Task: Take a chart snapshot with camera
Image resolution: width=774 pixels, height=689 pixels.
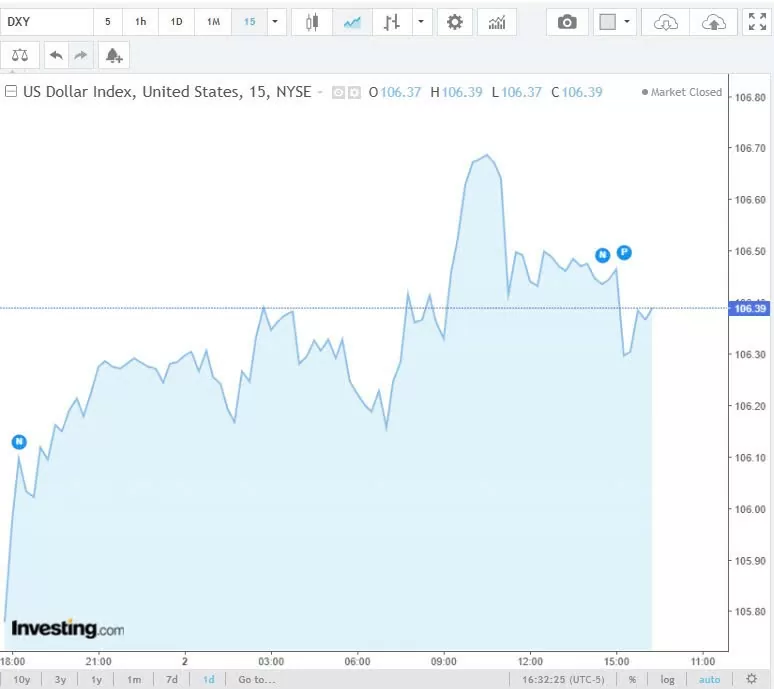Action: point(567,21)
